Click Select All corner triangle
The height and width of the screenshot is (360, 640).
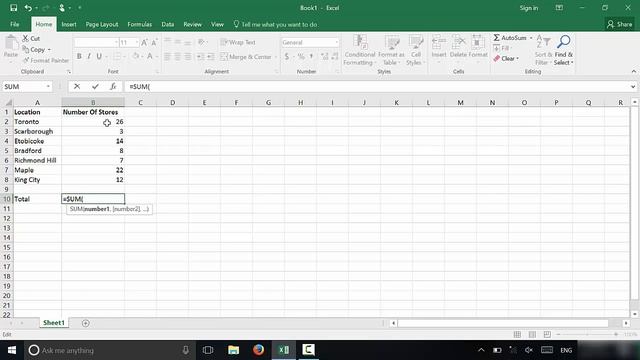click(x=8, y=102)
